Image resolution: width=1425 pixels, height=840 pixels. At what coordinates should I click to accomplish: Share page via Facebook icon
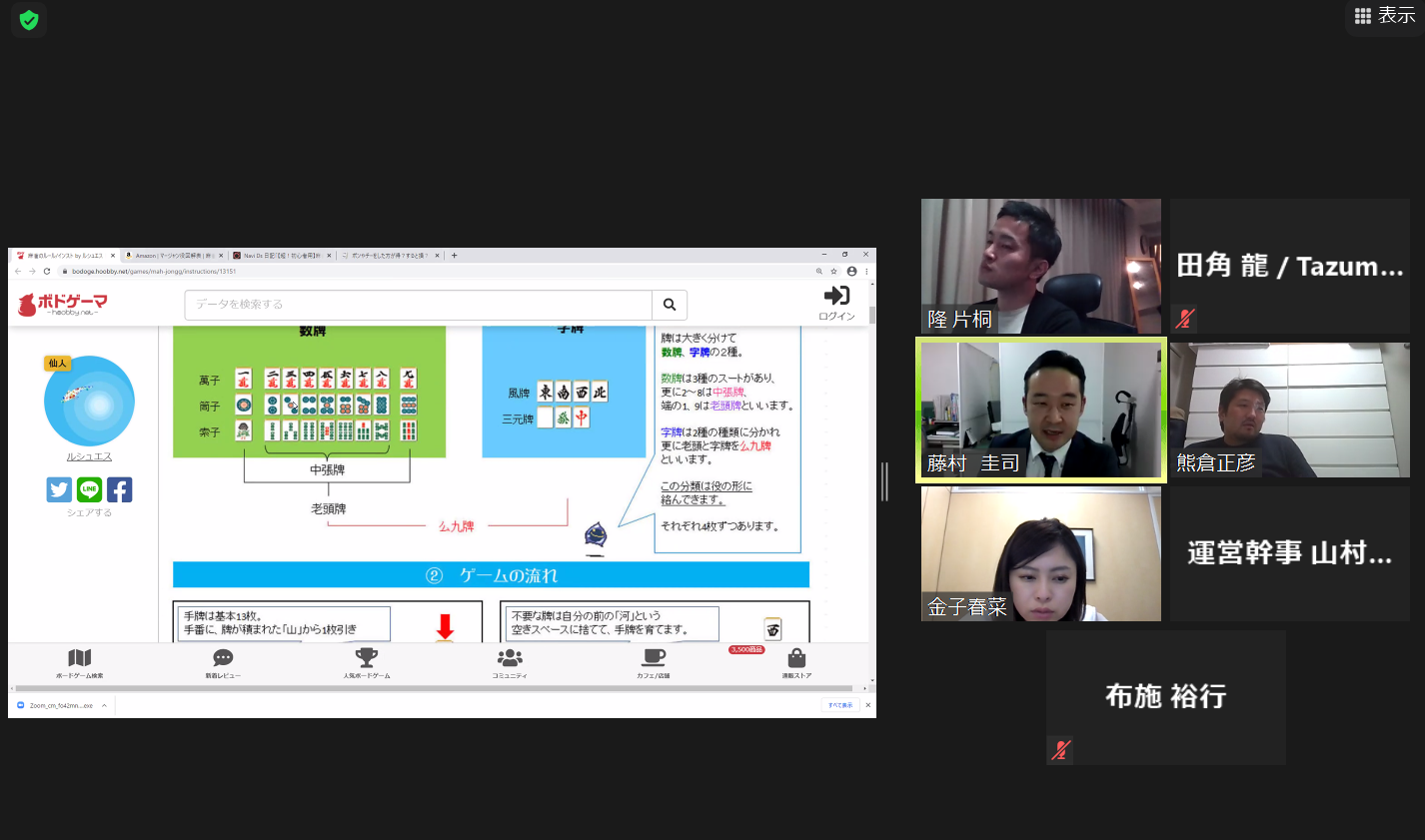[119, 489]
